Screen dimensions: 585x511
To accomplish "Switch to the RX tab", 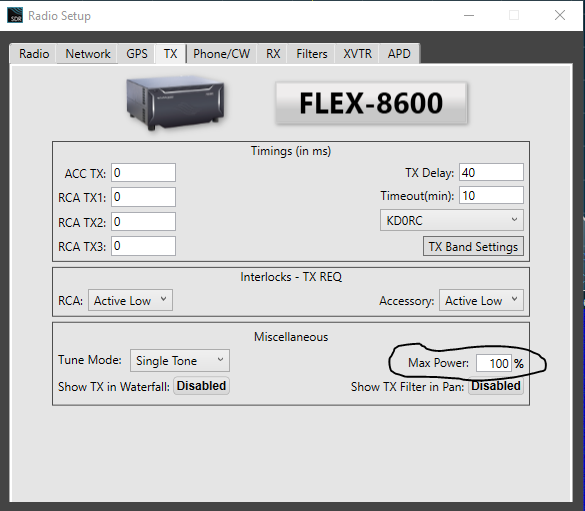I will coord(273,54).
